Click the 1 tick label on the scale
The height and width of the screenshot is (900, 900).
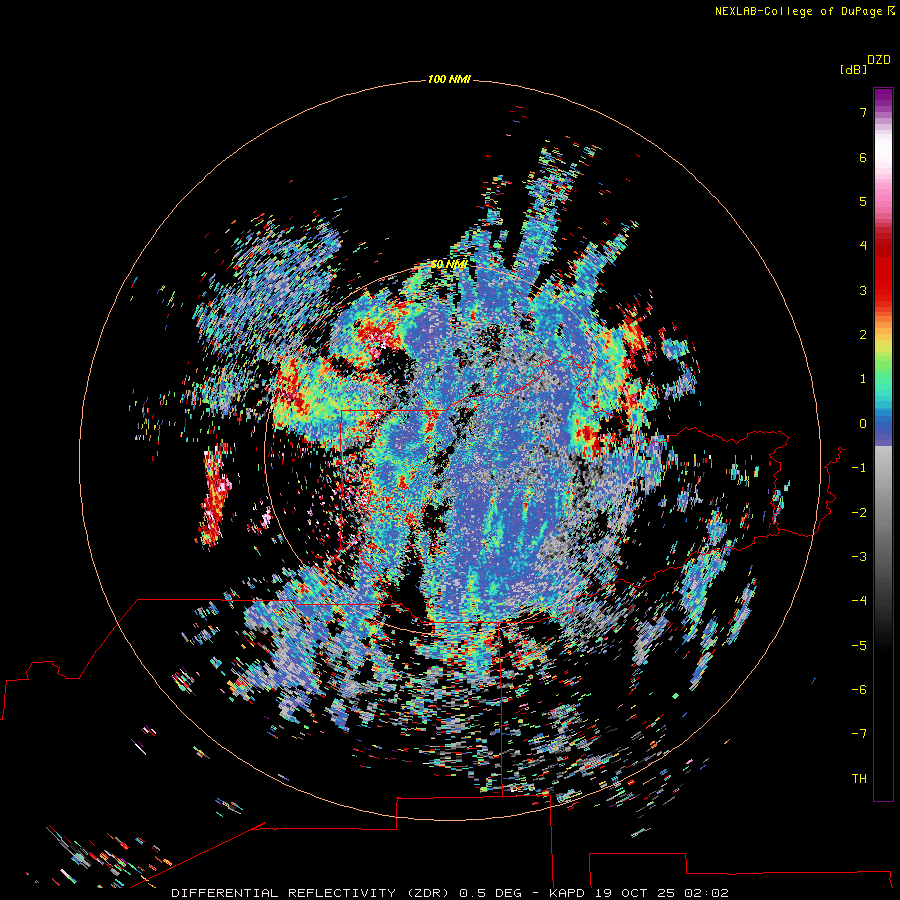click(863, 379)
